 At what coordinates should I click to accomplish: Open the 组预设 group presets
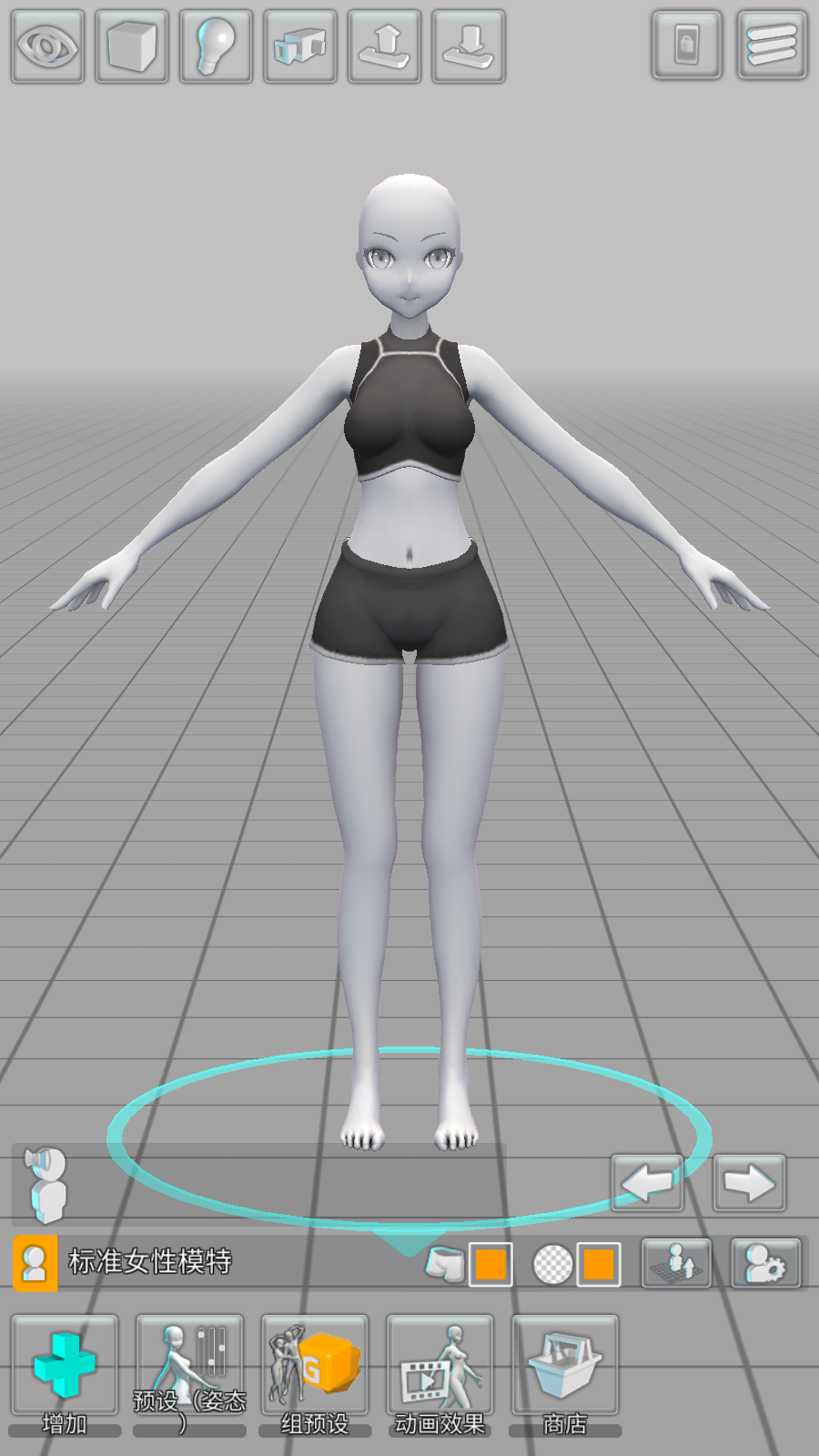pos(315,1374)
